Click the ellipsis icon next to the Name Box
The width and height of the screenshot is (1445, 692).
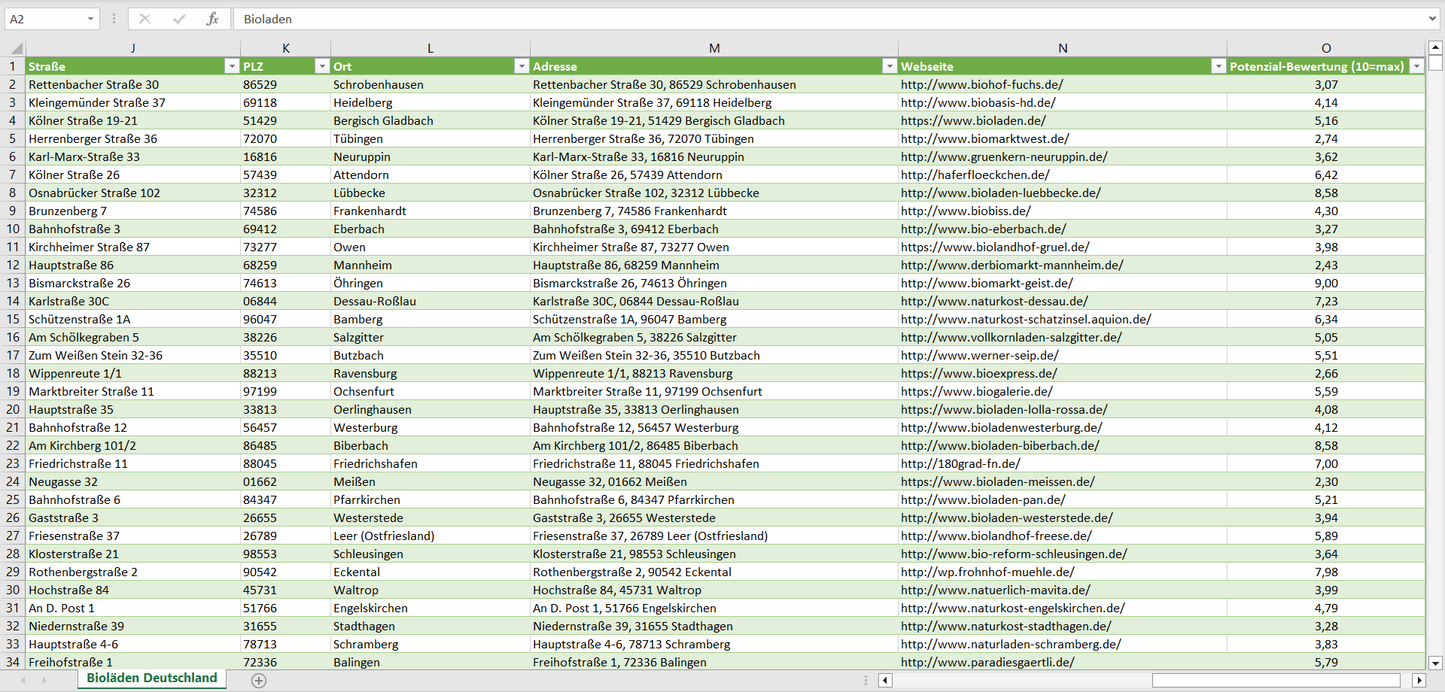pyautogui.click(x=115, y=19)
